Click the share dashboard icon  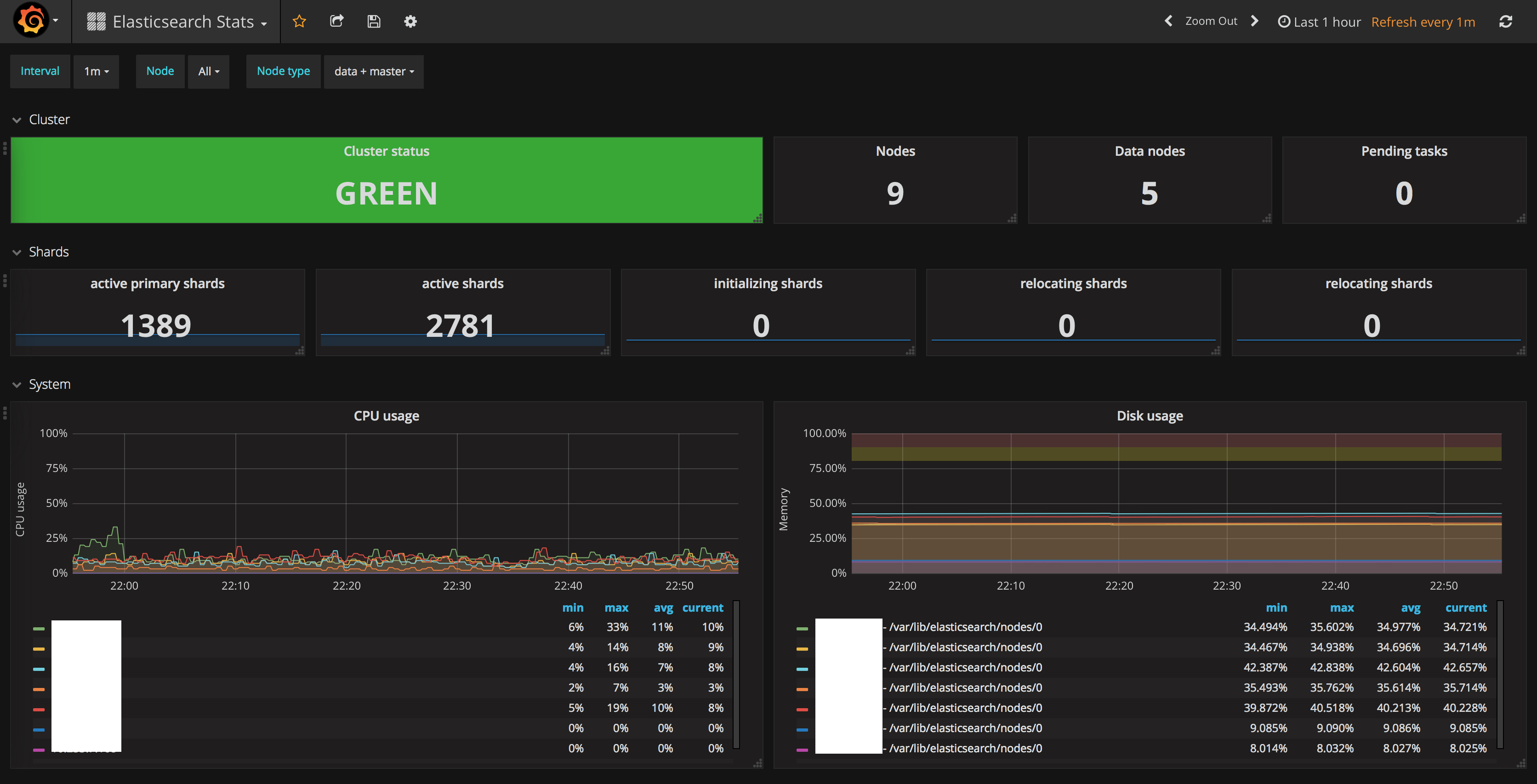(x=336, y=22)
